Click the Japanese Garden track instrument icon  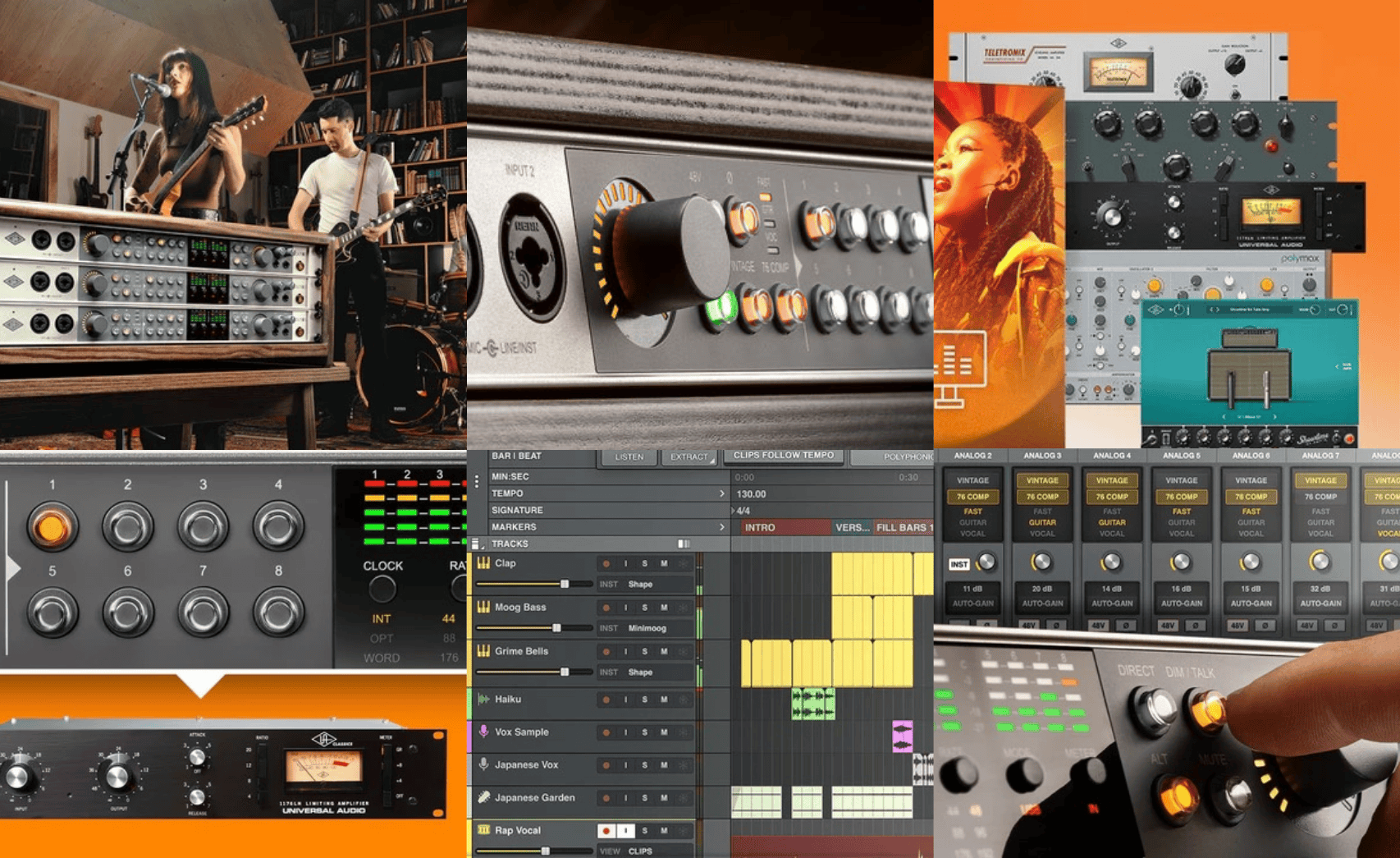pos(483,797)
